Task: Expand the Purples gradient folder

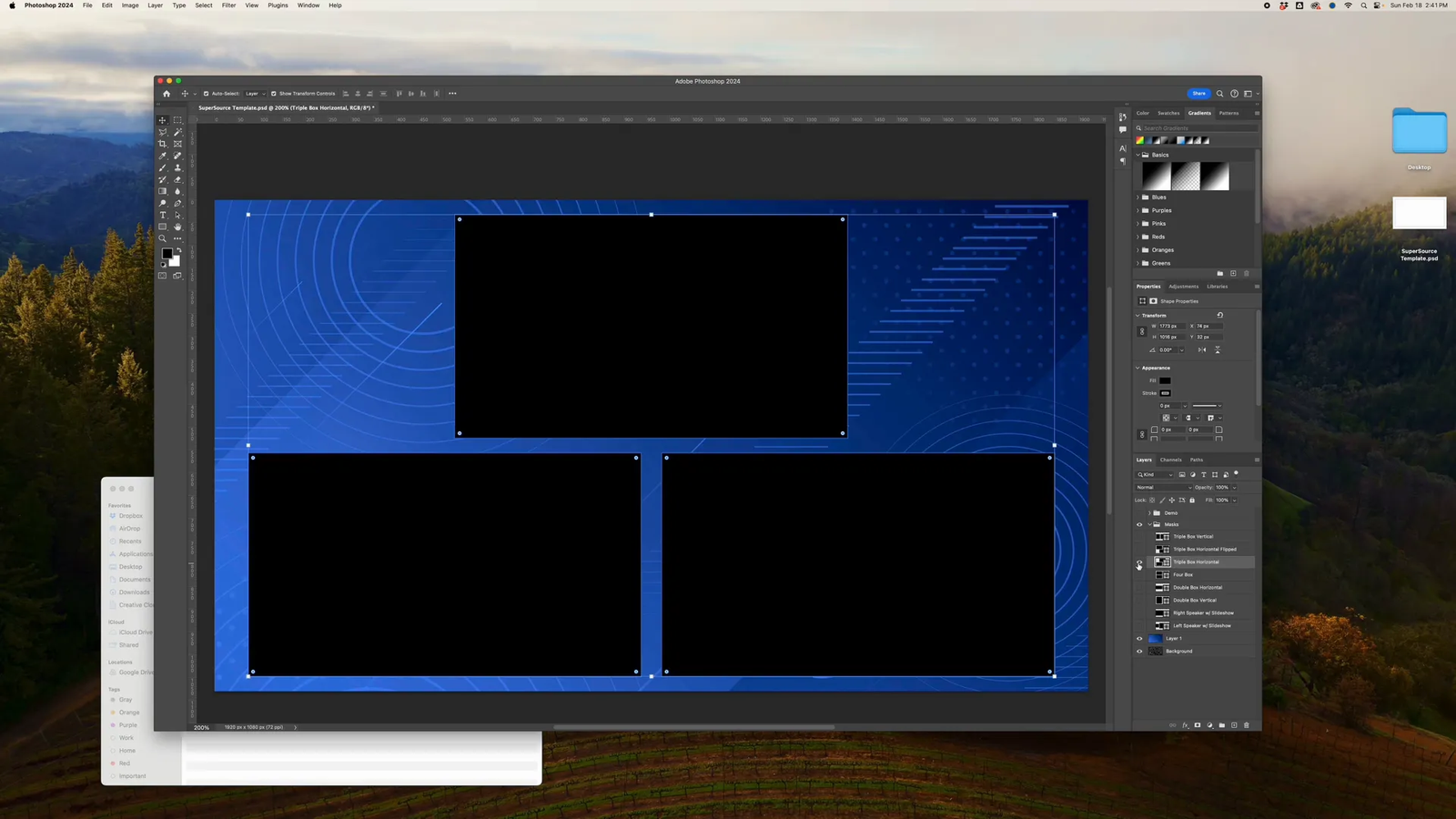Action: click(x=1137, y=210)
